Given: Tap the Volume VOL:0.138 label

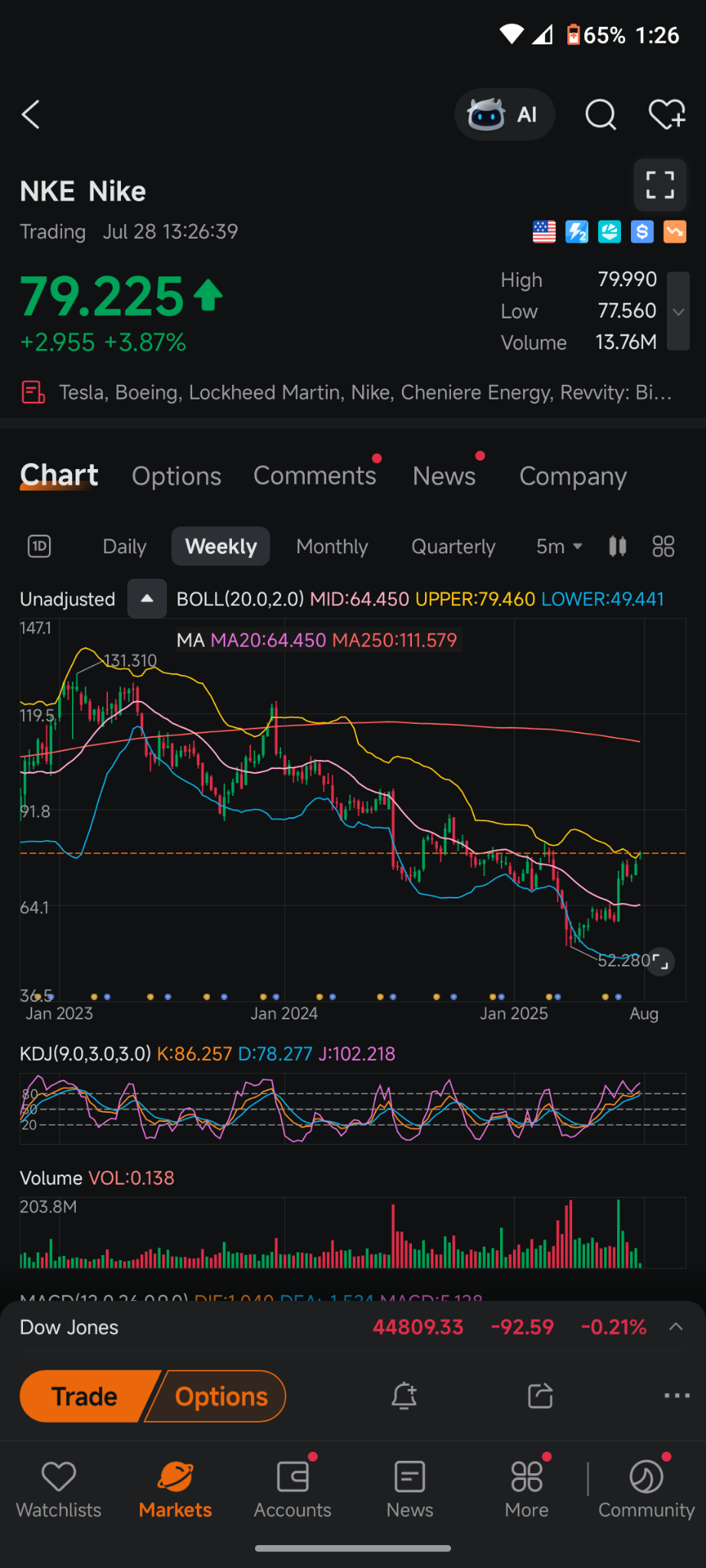Looking at the screenshot, I should (97, 1178).
